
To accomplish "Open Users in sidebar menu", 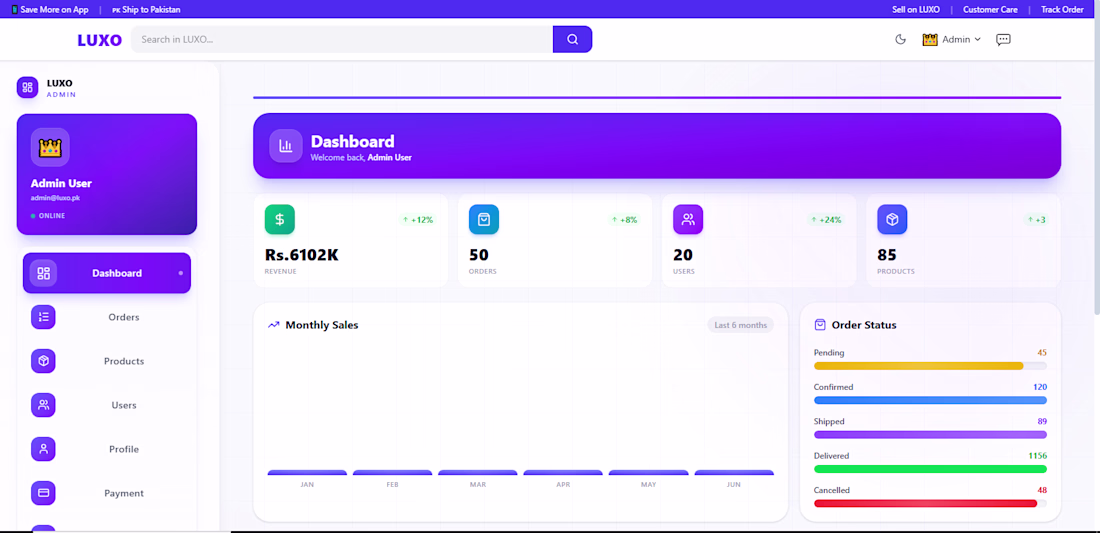I will click(x=107, y=405).
